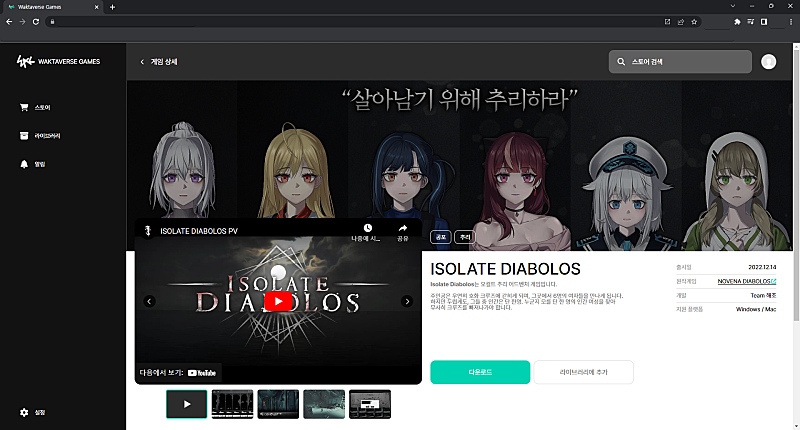Click the release date 2022.12.14 value

pos(762,267)
